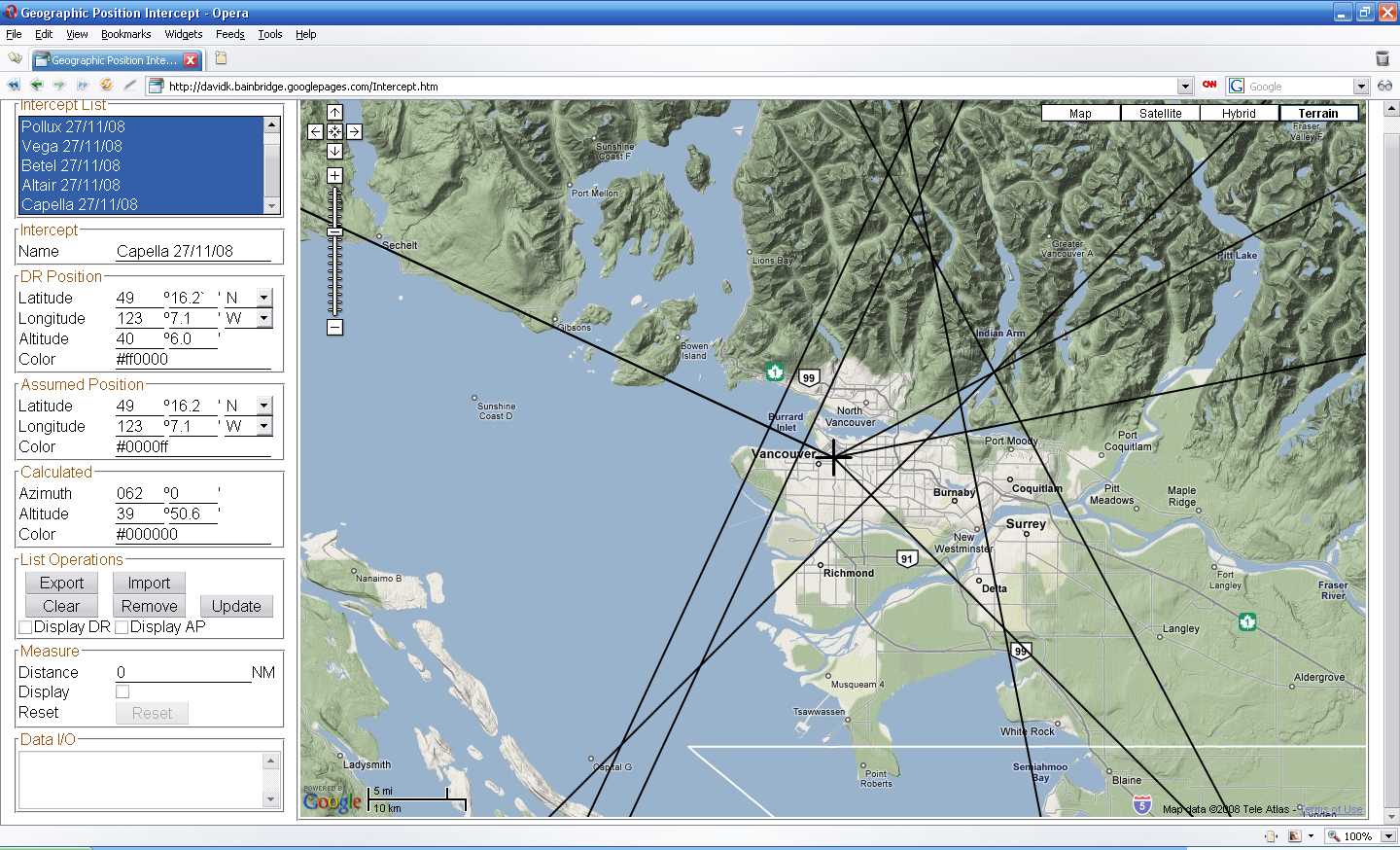Image resolution: width=1400 pixels, height=850 pixels.
Task: Pan the map left with the arrow
Action: point(315,131)
